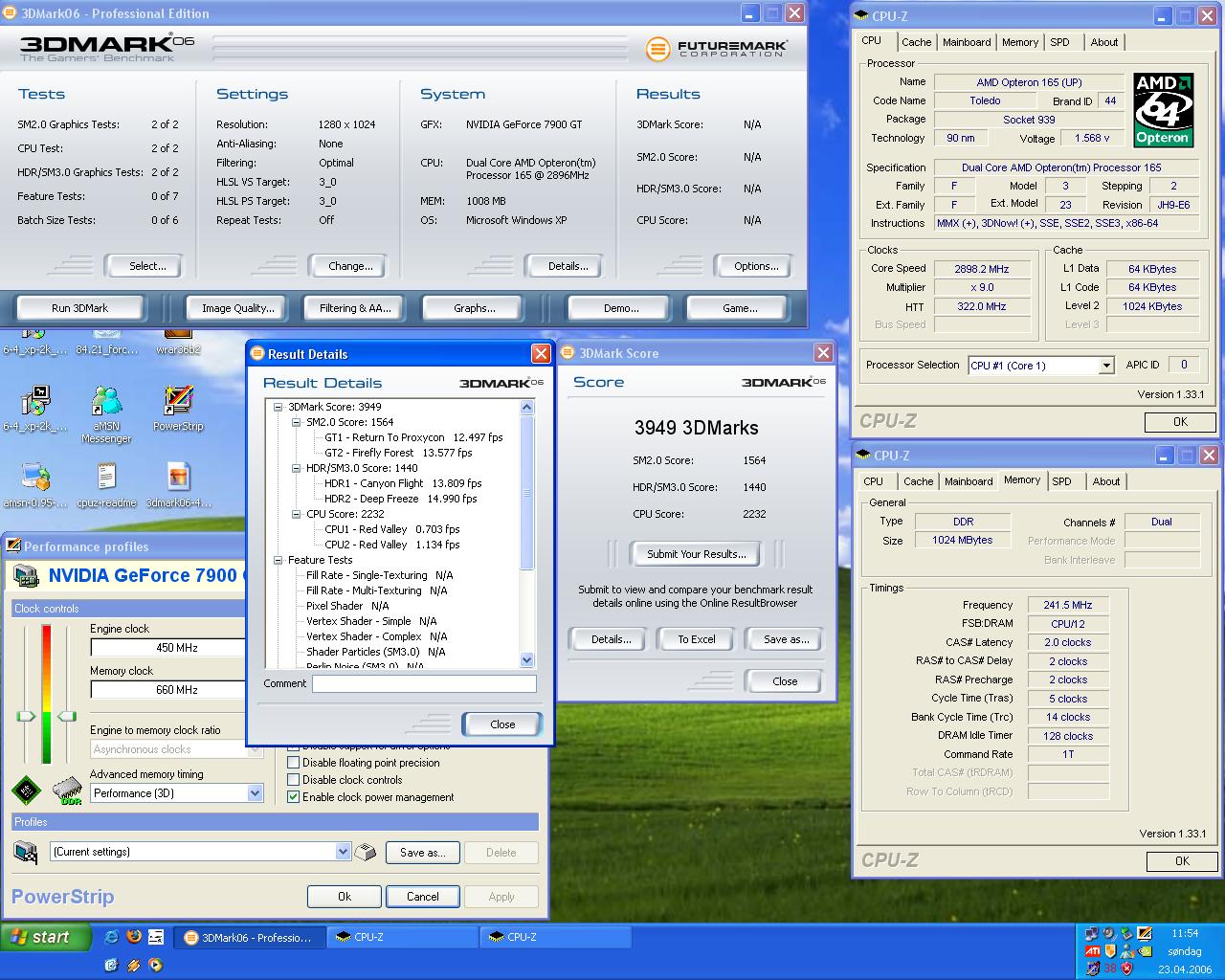Check Disable clock controls
This screenshot has height=980, width=1225.
tap(294, 780)
